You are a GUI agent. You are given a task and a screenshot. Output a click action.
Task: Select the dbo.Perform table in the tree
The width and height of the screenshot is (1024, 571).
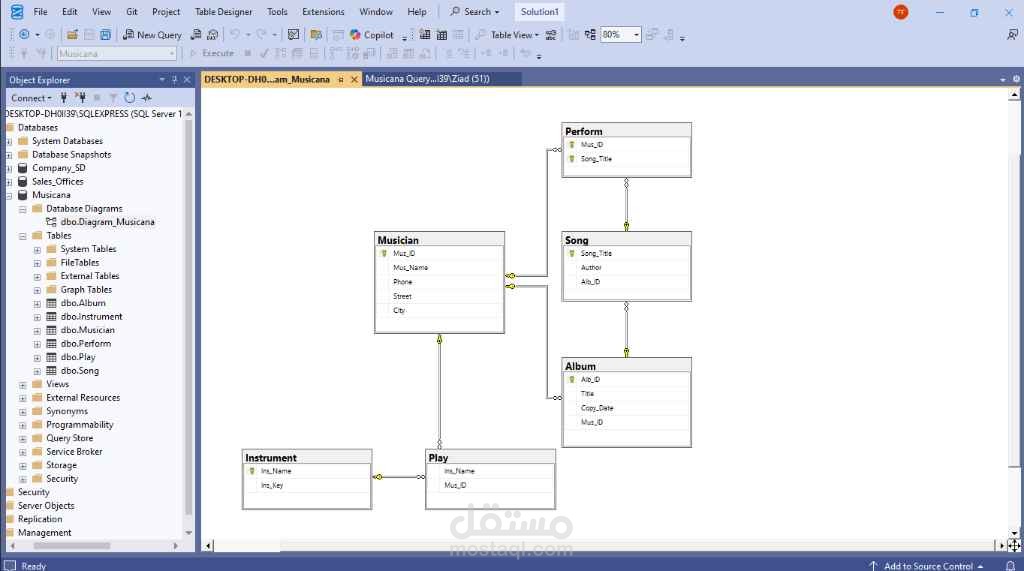coord(86,344)
